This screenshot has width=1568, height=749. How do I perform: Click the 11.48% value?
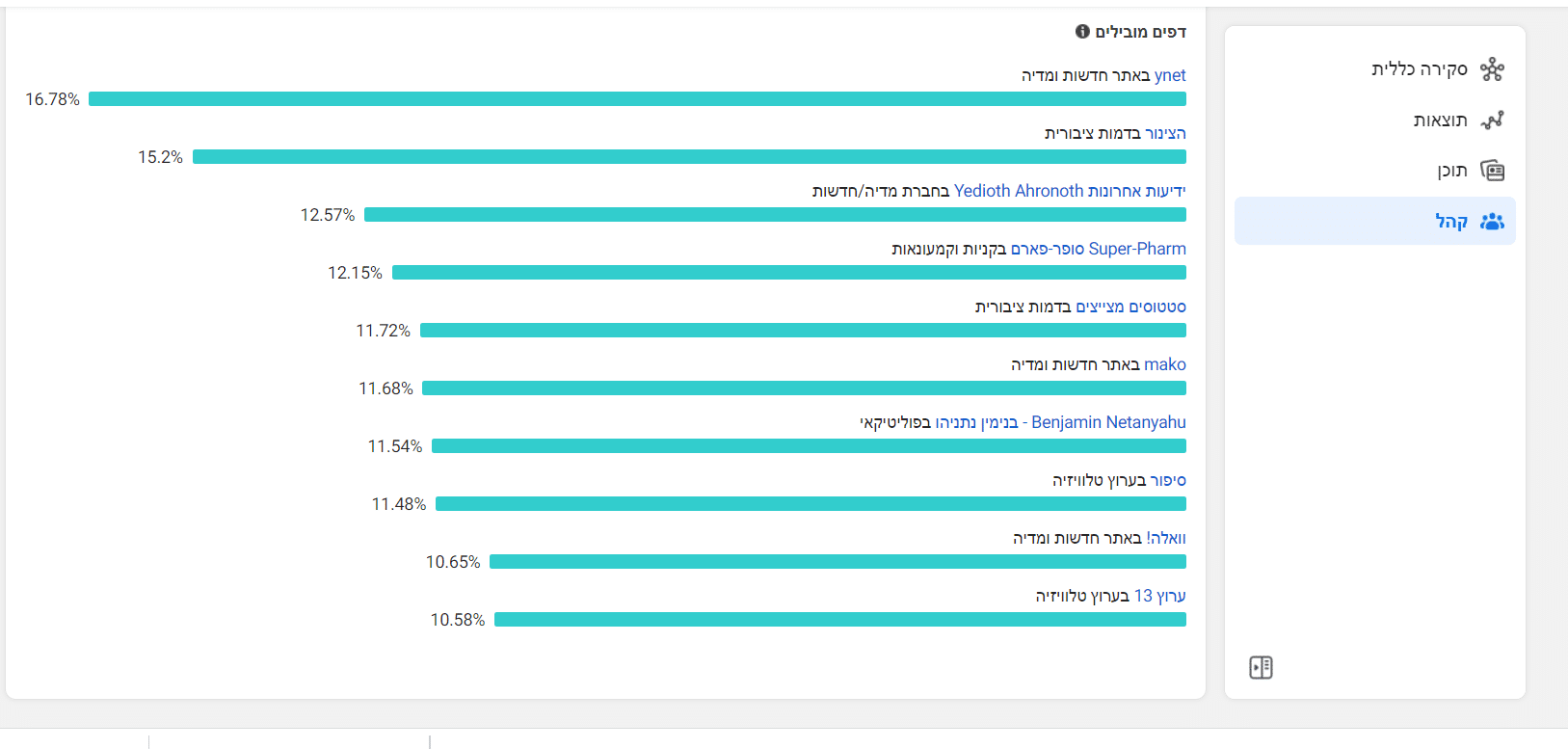pos(399,504)
